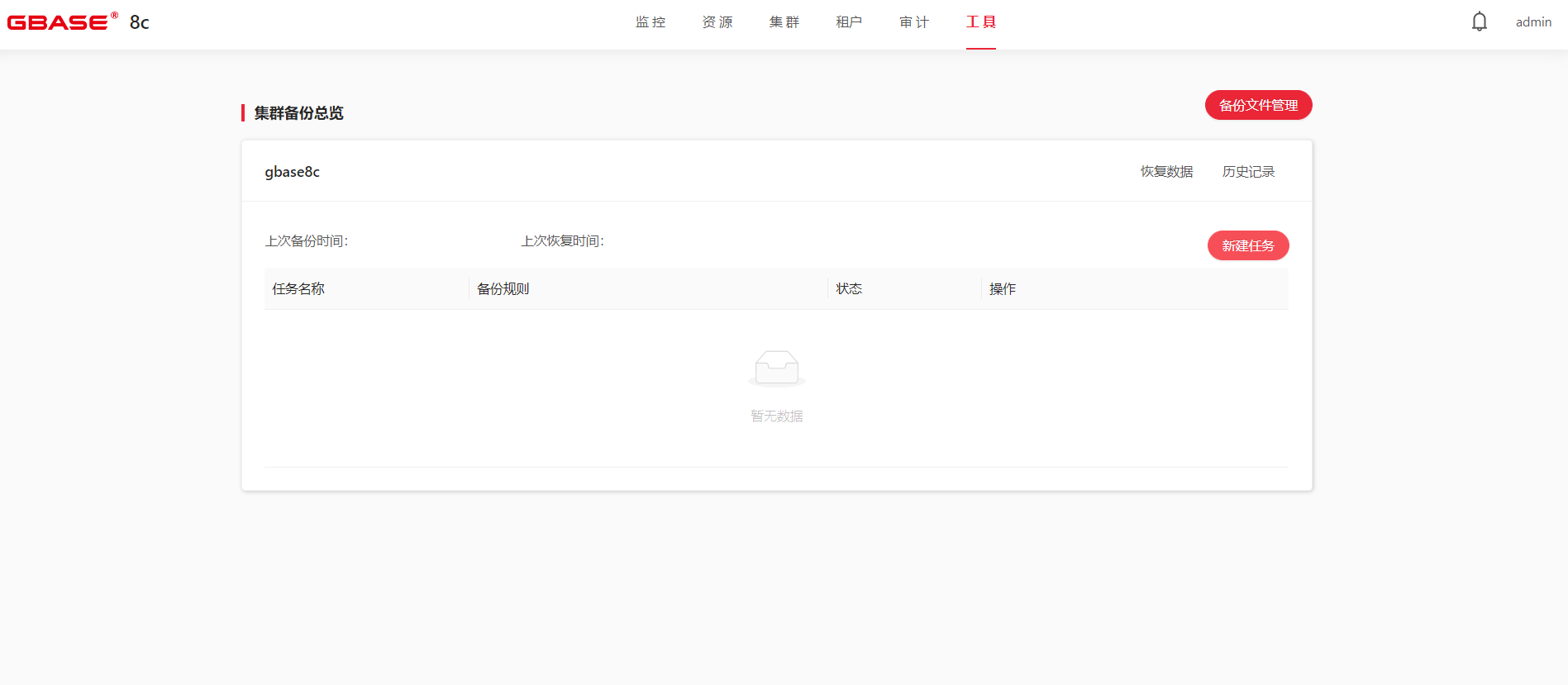Open the admin user menu

tap(1533, 22)
